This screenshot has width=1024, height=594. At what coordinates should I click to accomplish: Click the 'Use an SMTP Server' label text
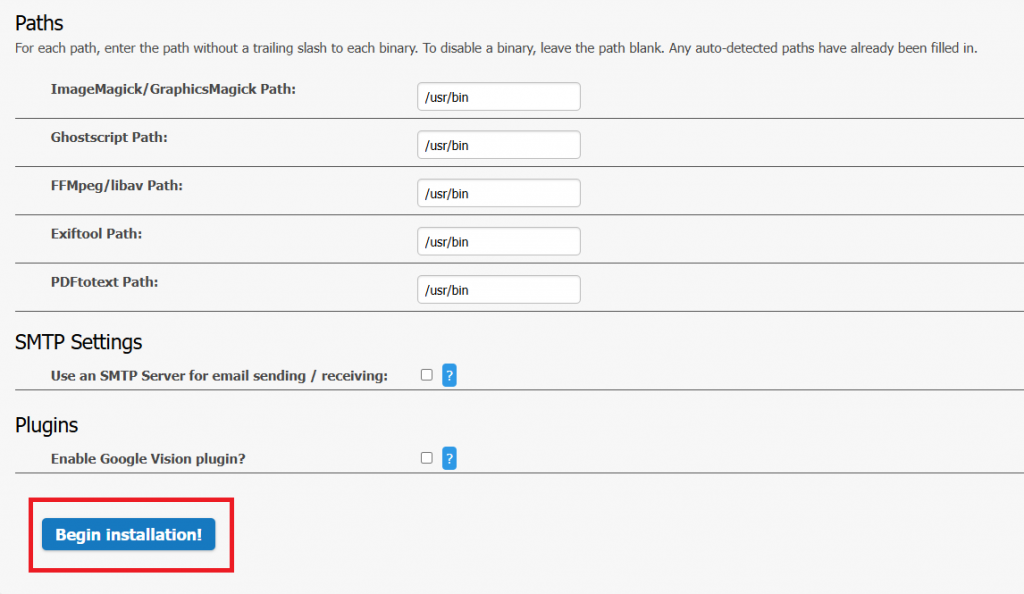(219, 376)
